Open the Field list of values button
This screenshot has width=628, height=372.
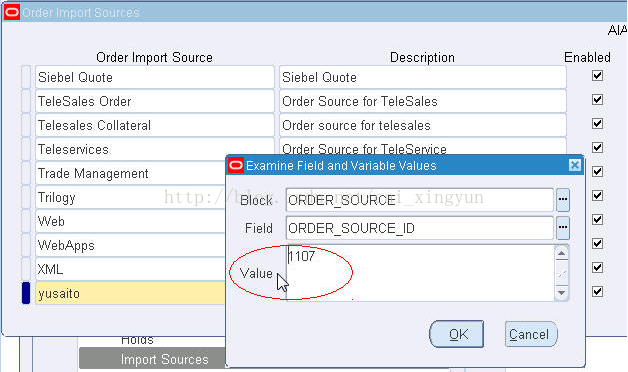point(563,227)
